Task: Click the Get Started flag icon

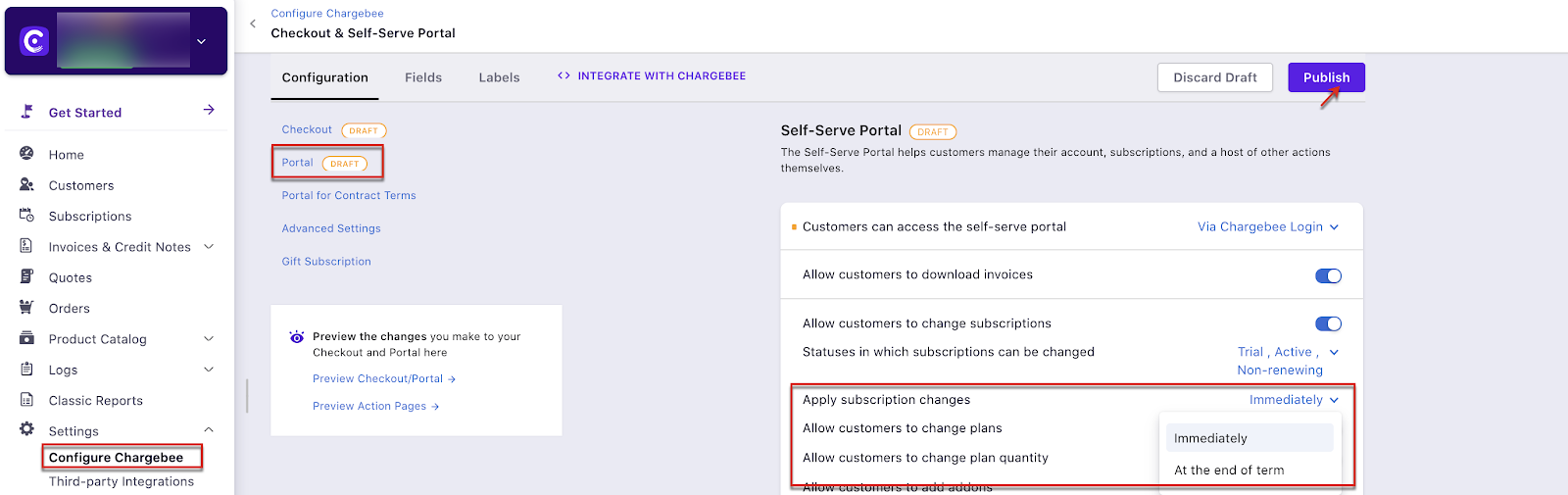Action: point(27,112)
